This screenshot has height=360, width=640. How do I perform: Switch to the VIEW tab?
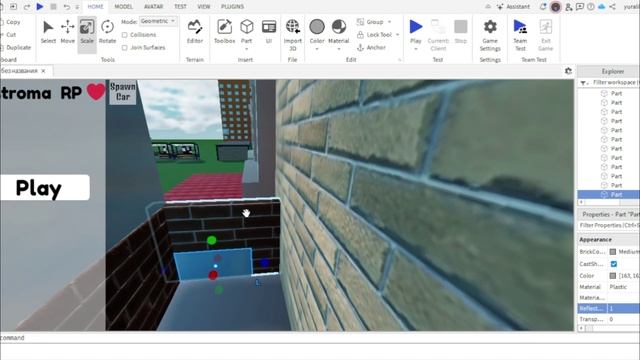pyautogui.click(x=204, y=7)
